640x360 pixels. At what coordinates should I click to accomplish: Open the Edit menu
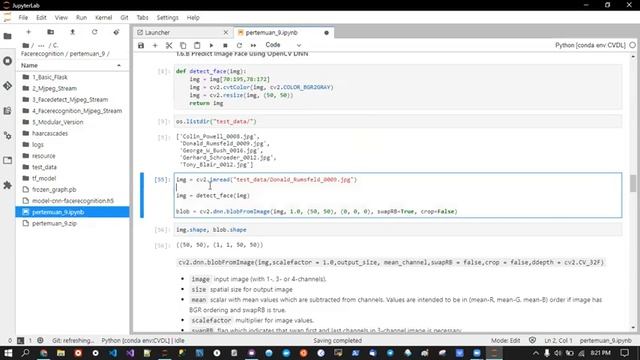pyautogui.click(x=41, y=18)
